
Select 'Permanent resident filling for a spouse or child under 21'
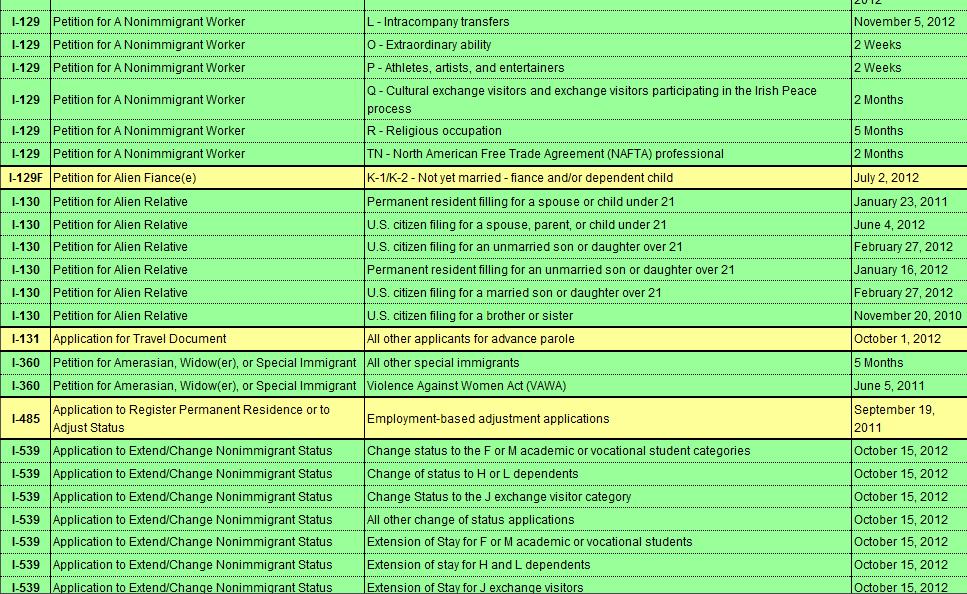point(607,202)
